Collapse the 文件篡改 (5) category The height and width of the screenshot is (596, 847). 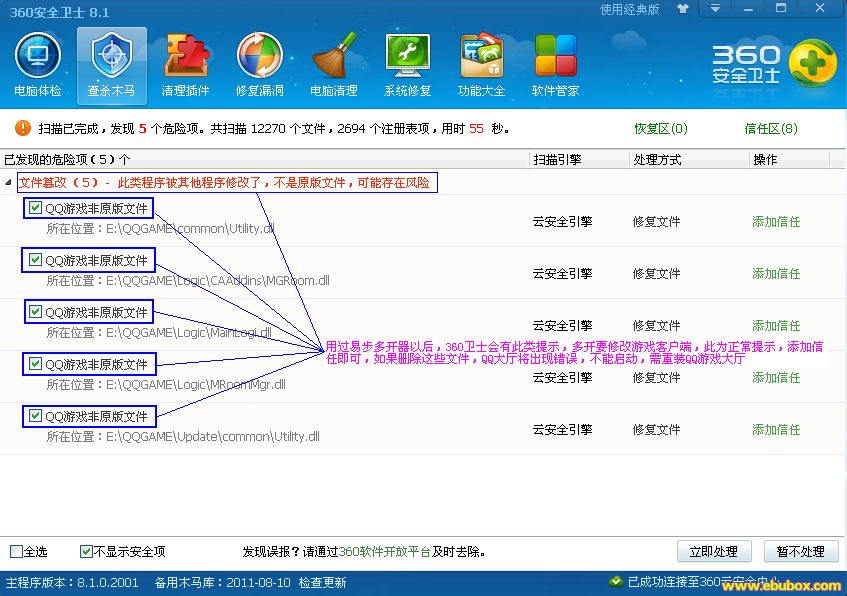tap(8, 183)
